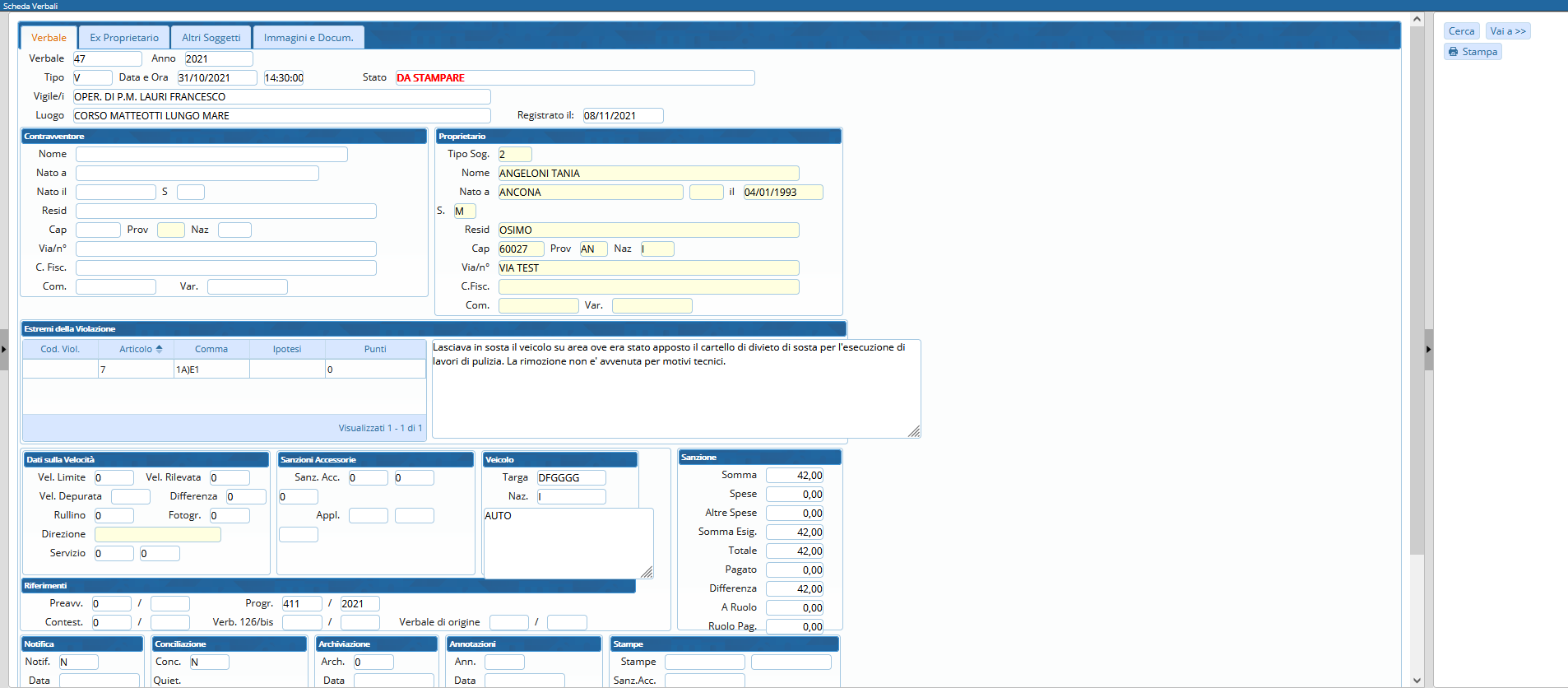The image size is (1568, 688).
Task: Switch to Altri Soggetti tab
Action: click(x=211, y=38)
